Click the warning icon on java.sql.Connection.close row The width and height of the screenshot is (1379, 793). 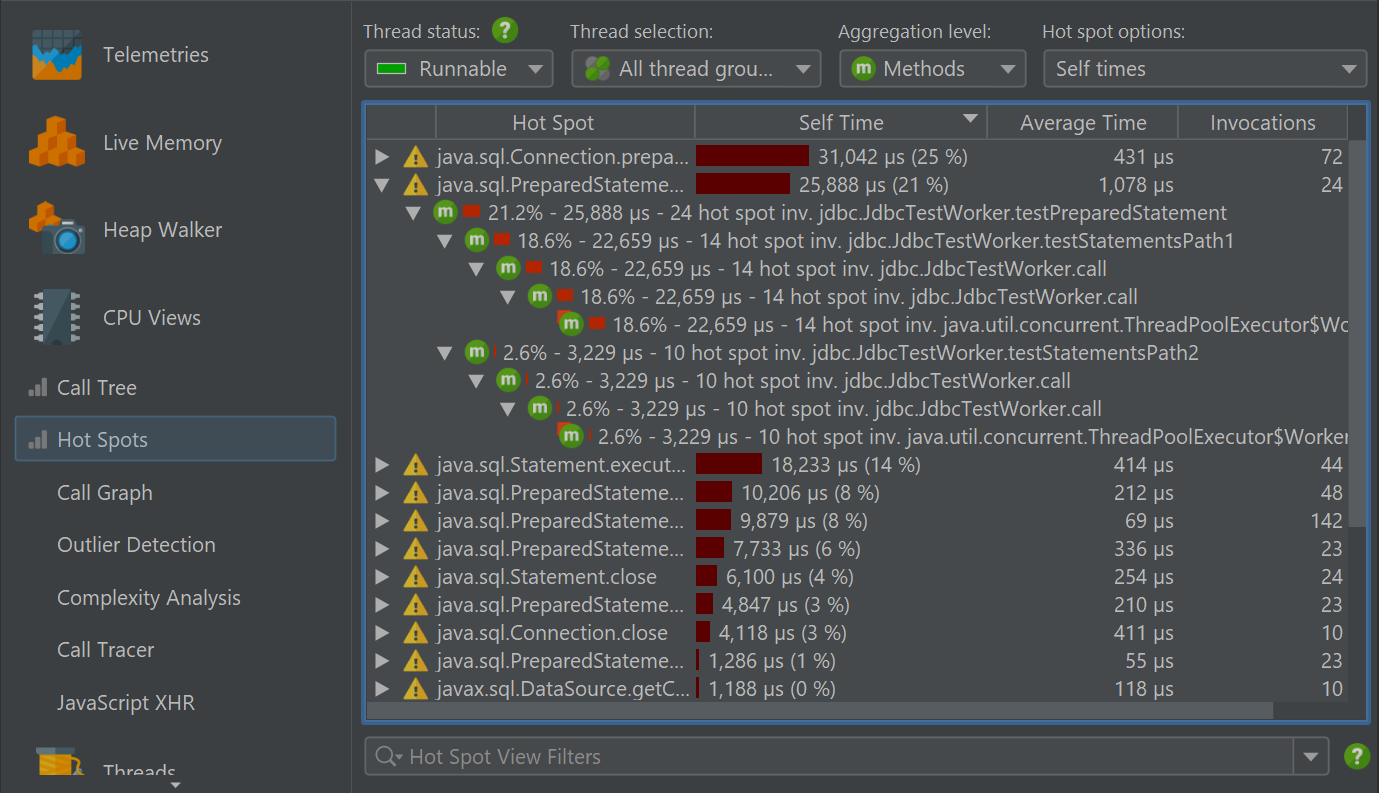[415, 633]
